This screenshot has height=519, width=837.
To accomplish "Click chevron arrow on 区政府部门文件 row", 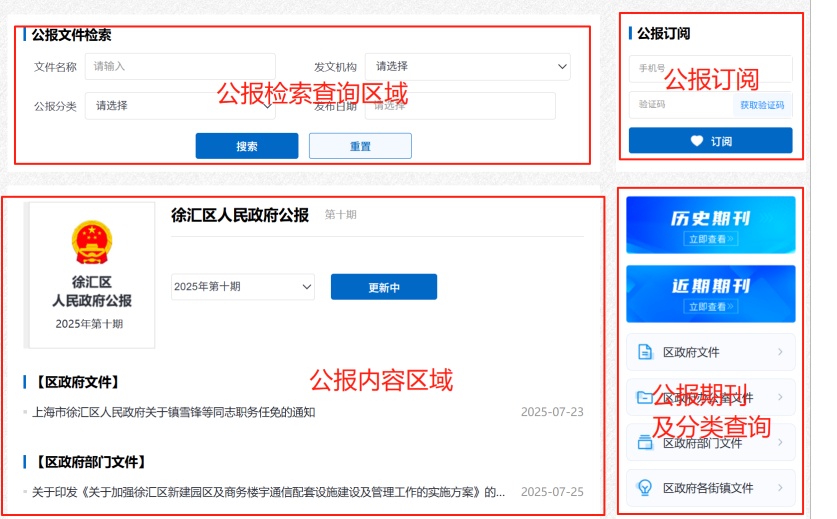I will [x=780, y=442].
